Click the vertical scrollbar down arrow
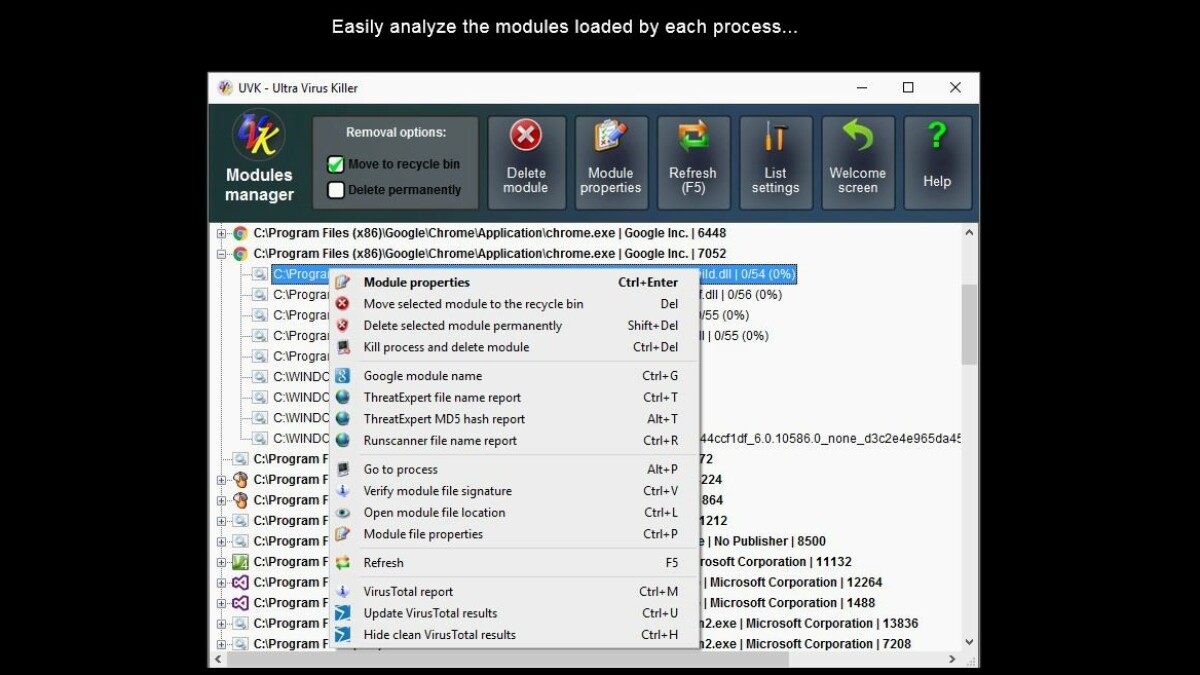The image size is (1200, 675). coord(969,642)
